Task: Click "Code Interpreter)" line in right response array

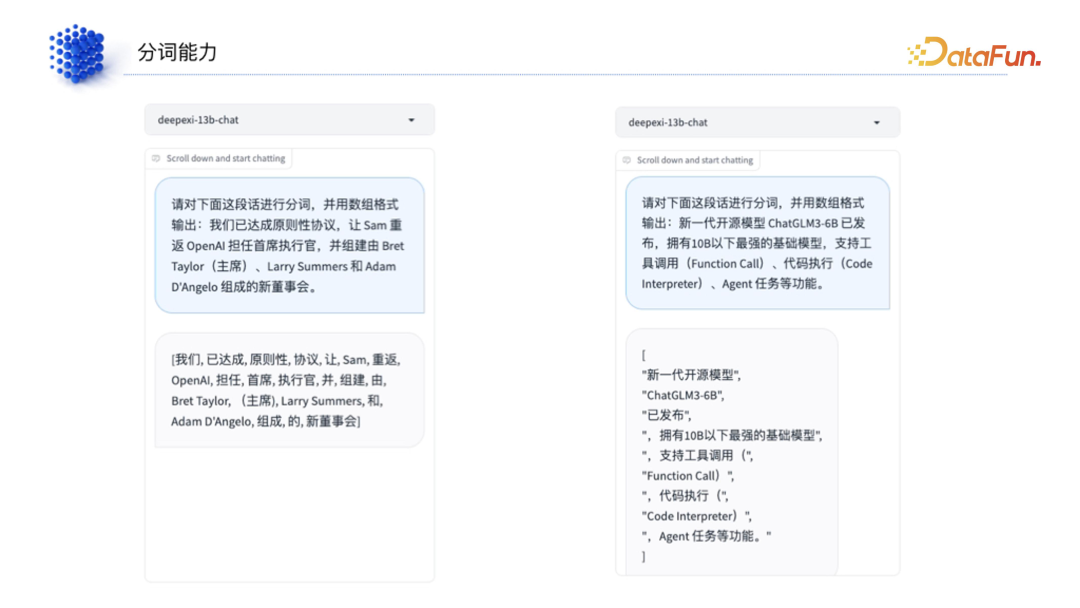Action: tap(696, 516)
